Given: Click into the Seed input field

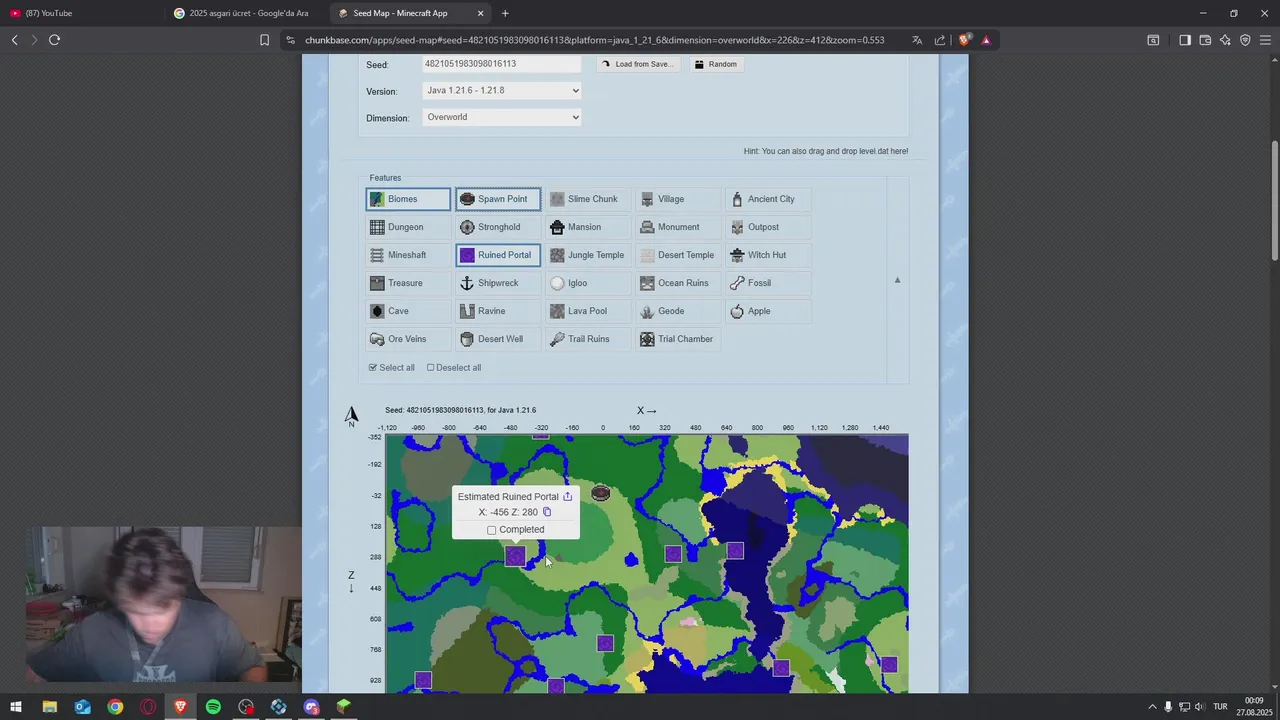Looking at the screenshot, I should [502, 64].
